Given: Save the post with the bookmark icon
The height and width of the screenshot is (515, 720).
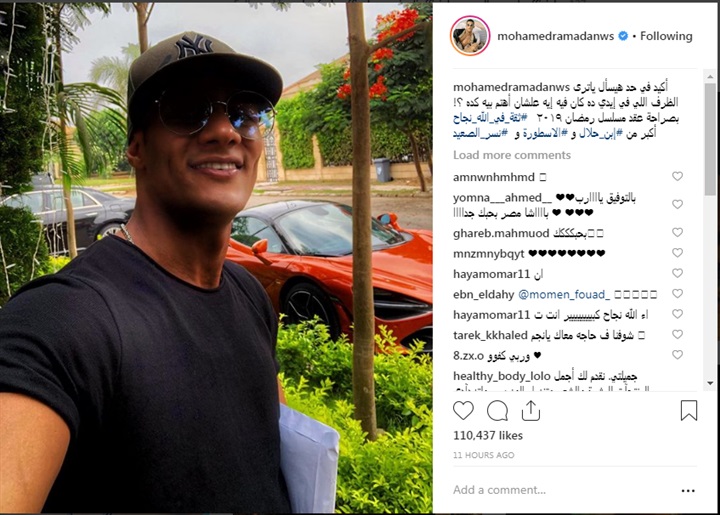Looking at the screenshot, I should click(x=689, y=410).
